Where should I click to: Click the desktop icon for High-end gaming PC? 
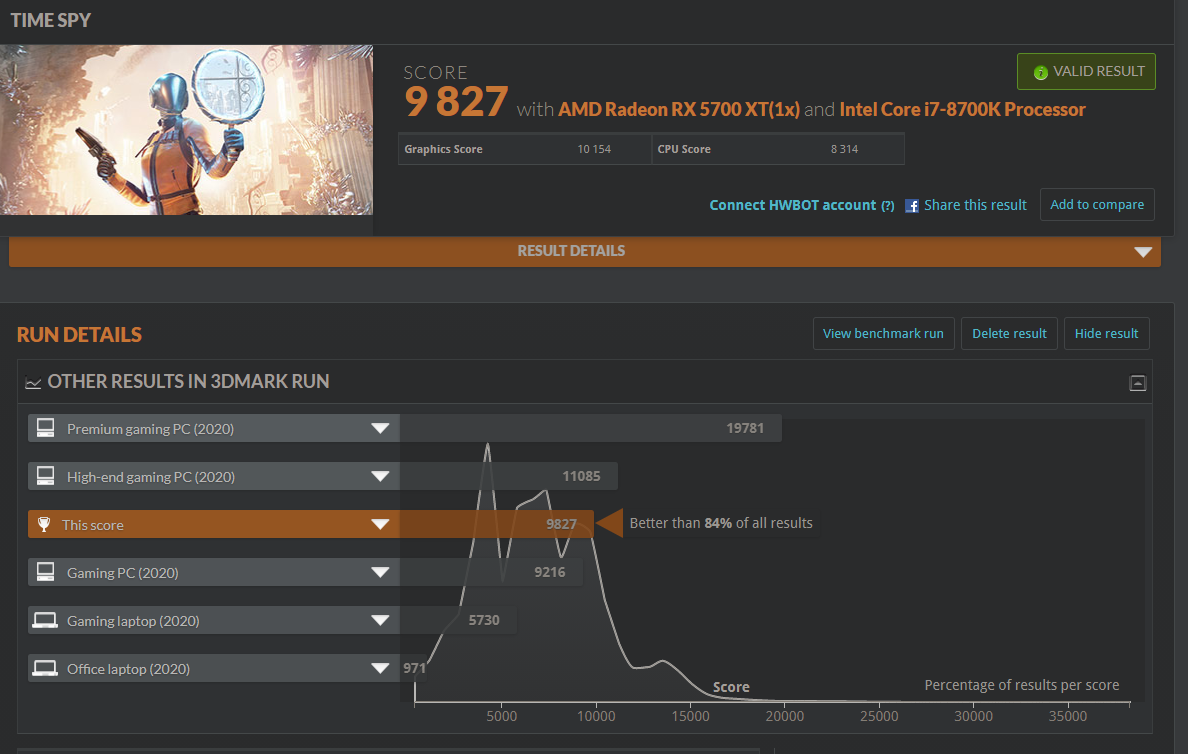(45, 476)
